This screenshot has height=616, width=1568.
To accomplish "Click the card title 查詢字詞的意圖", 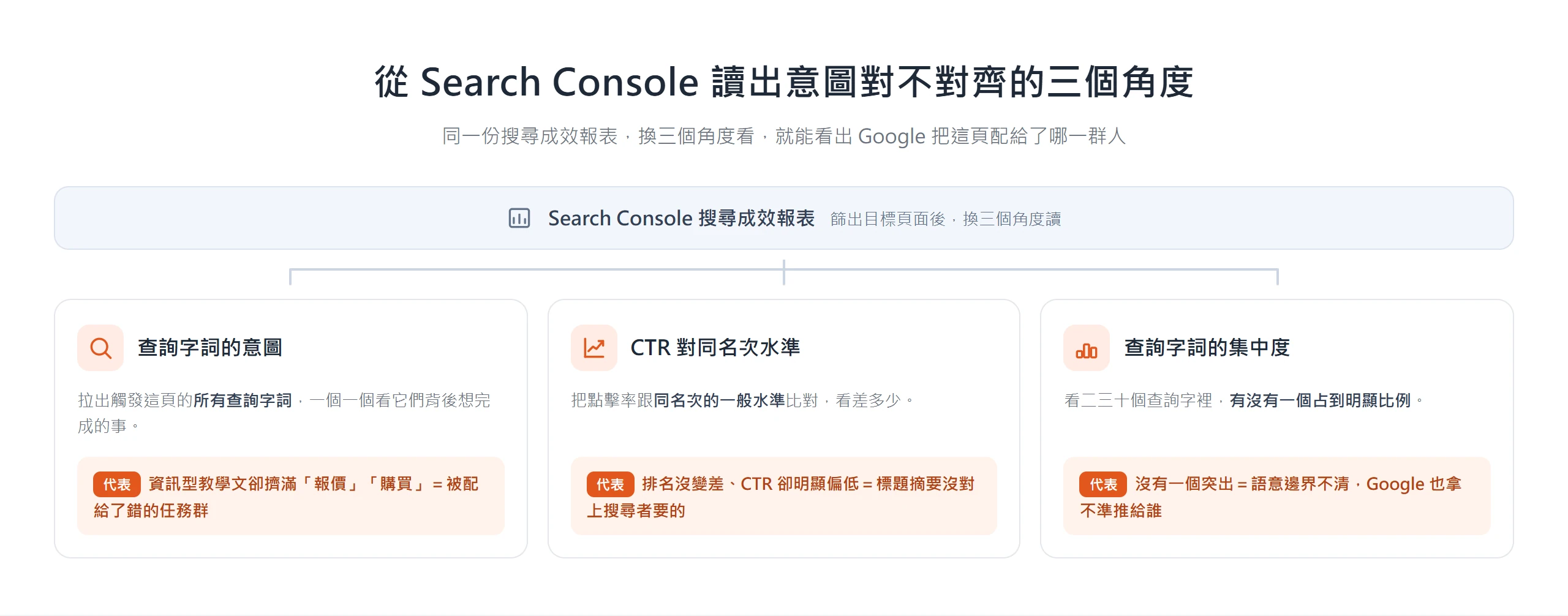I will [x=210, y=348].
